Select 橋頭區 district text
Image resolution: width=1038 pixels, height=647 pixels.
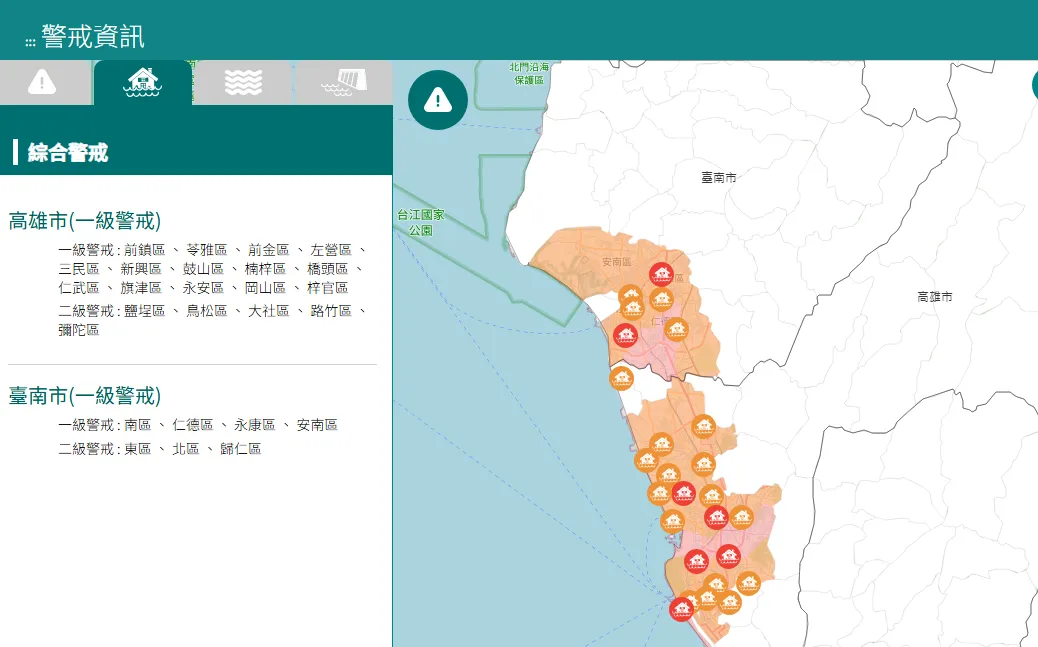click(328, 269)
